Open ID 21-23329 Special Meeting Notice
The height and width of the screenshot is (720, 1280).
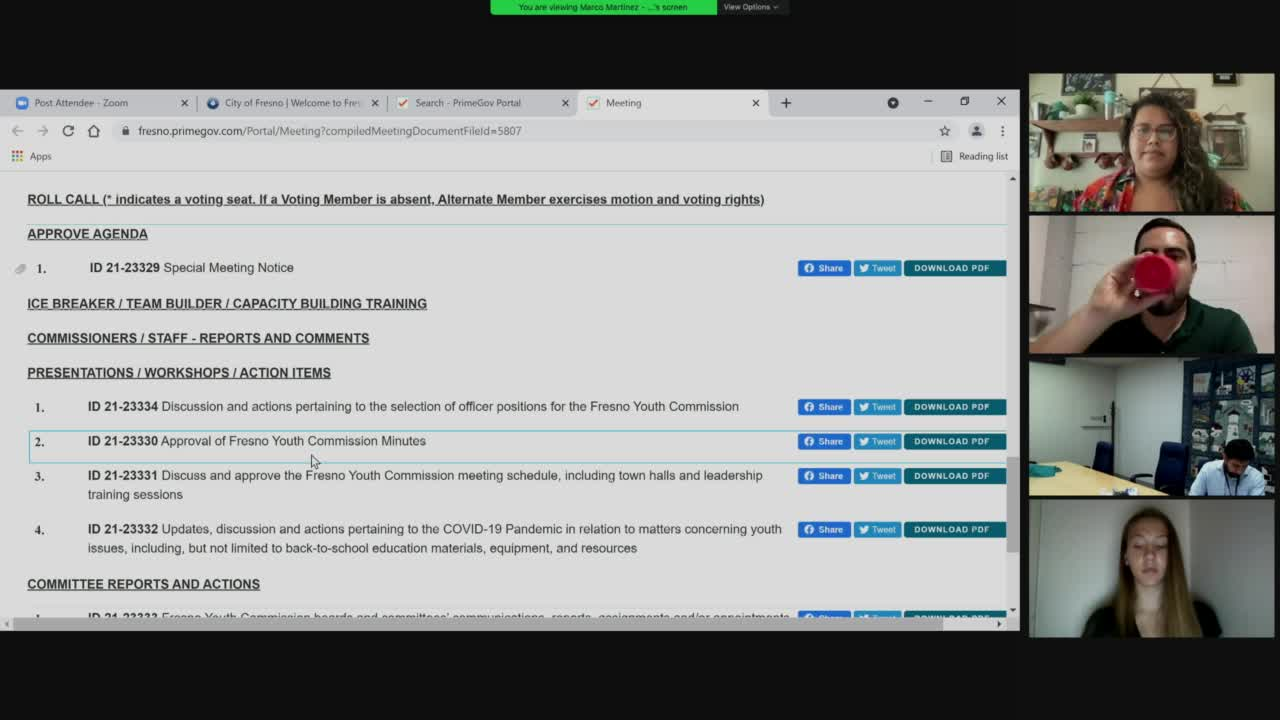click(191, 268)
